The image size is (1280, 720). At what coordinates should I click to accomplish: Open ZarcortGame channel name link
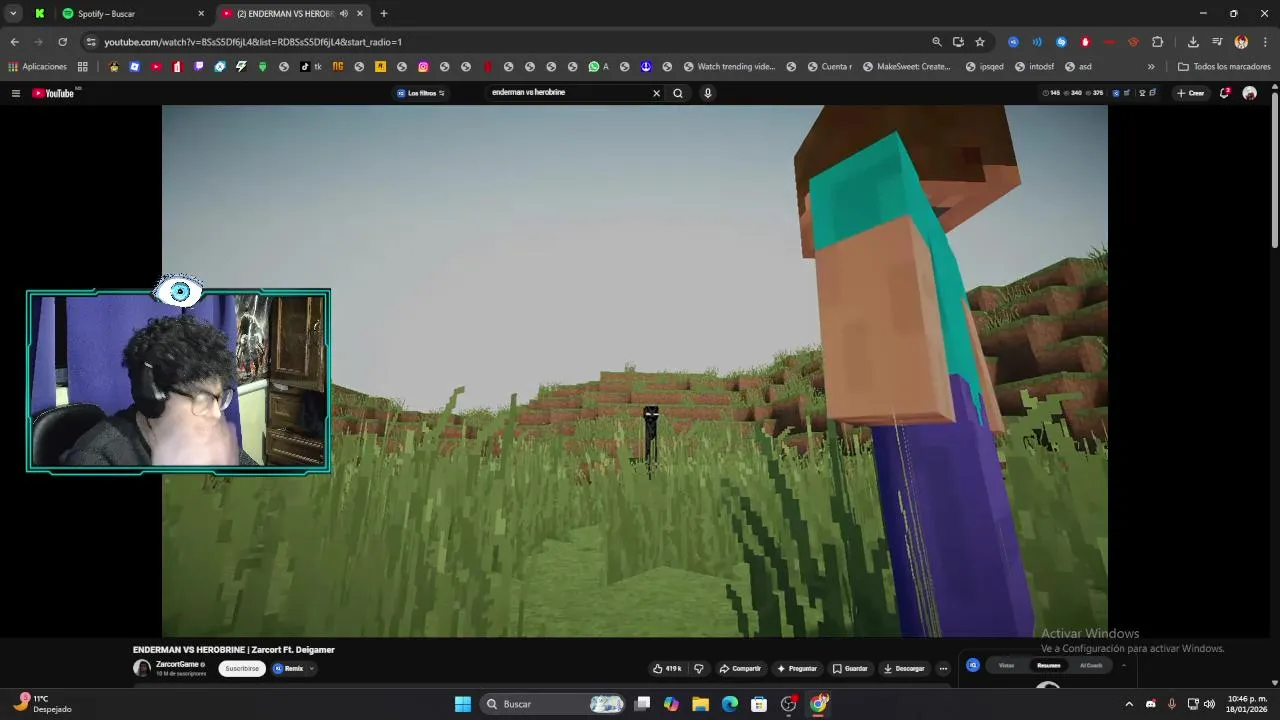(x=177, y=664)
